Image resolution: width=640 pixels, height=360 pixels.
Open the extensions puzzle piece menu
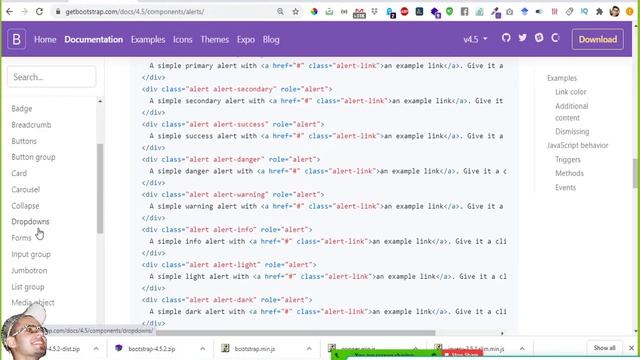click(x=600, y=12)
